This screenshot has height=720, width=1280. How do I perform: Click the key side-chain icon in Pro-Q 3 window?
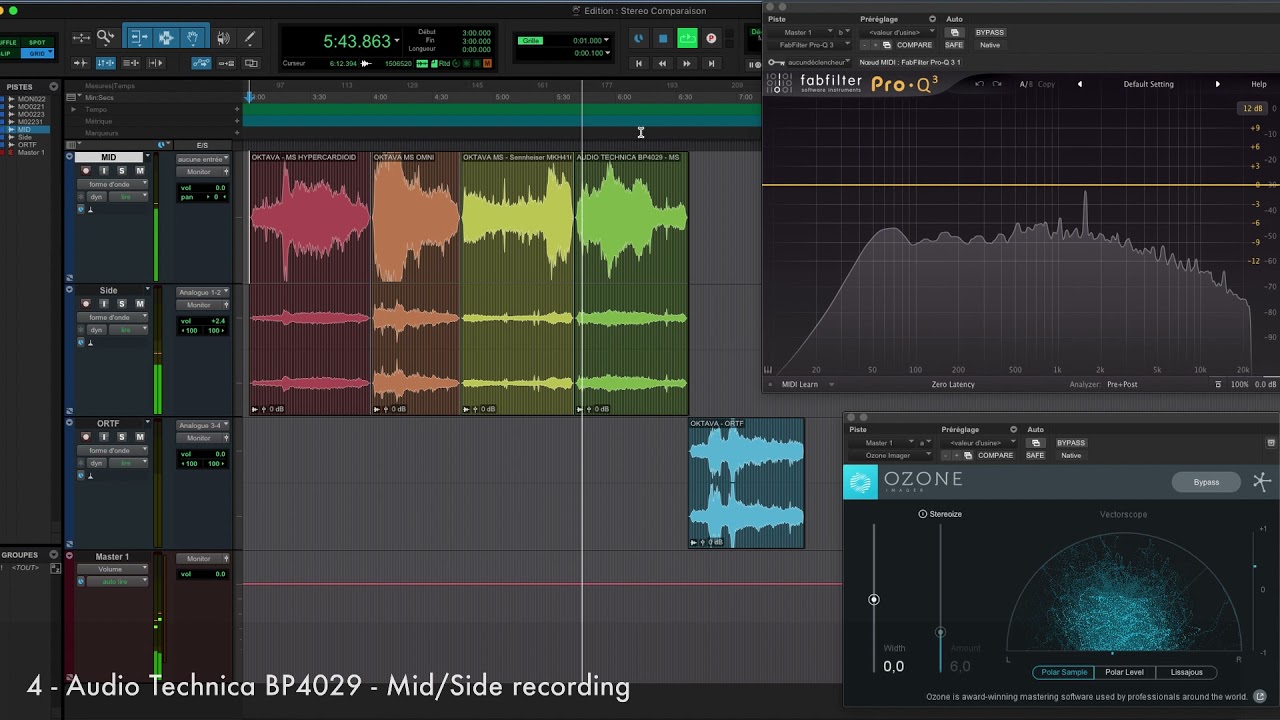[775, 62]
